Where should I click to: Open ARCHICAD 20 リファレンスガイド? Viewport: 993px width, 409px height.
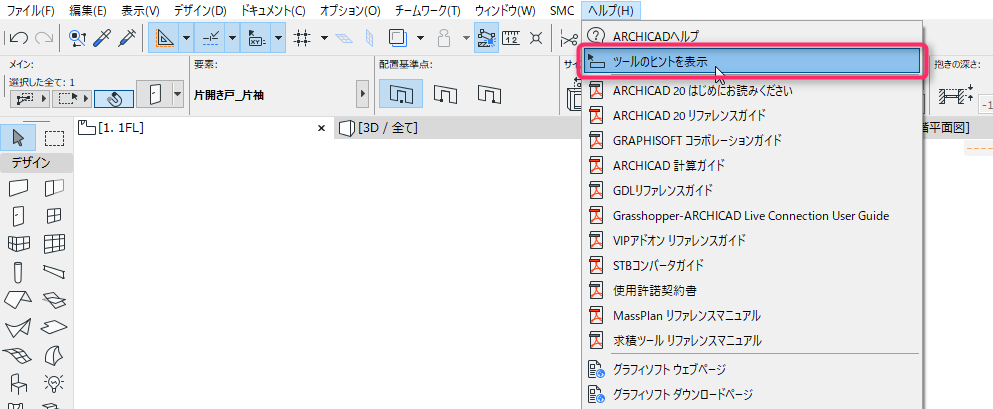[689, 115]
